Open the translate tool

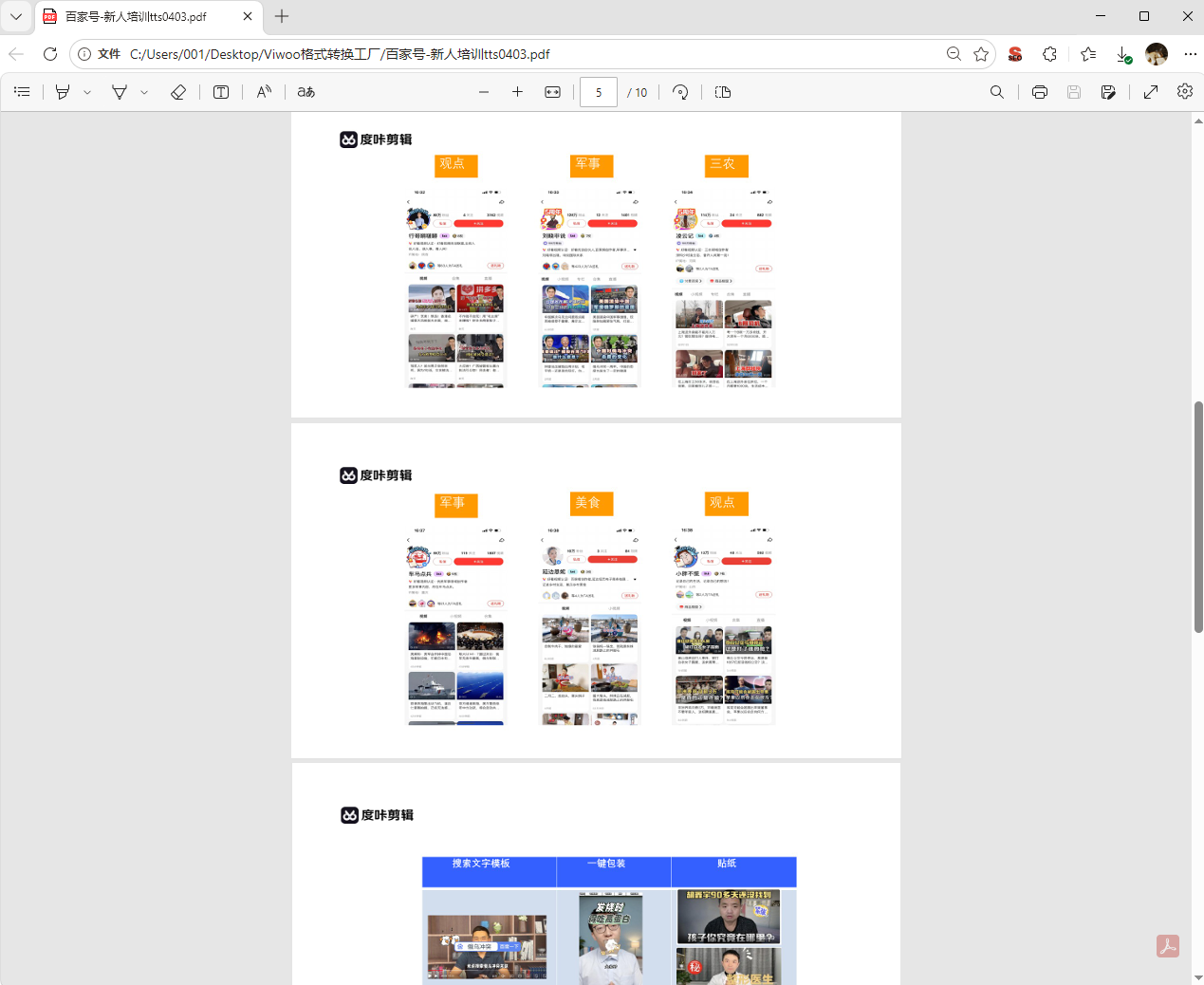(306, 92)
